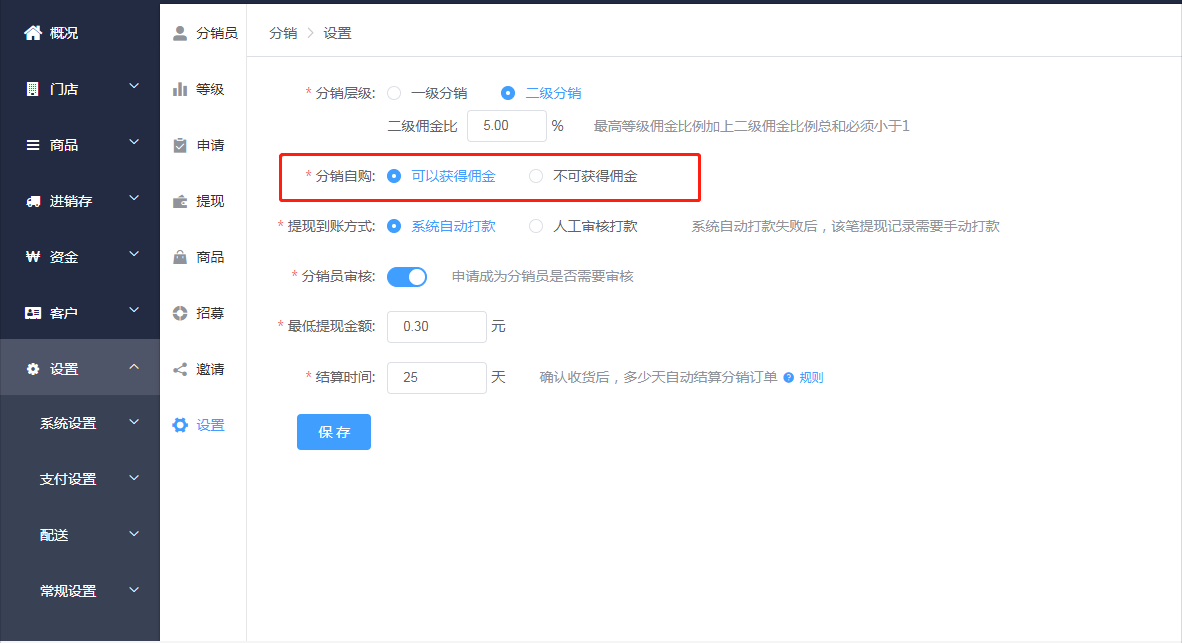1182x643 pixels.
Task: Open the 招募 section
Action: pyautogui.click(x=210, y=313)
